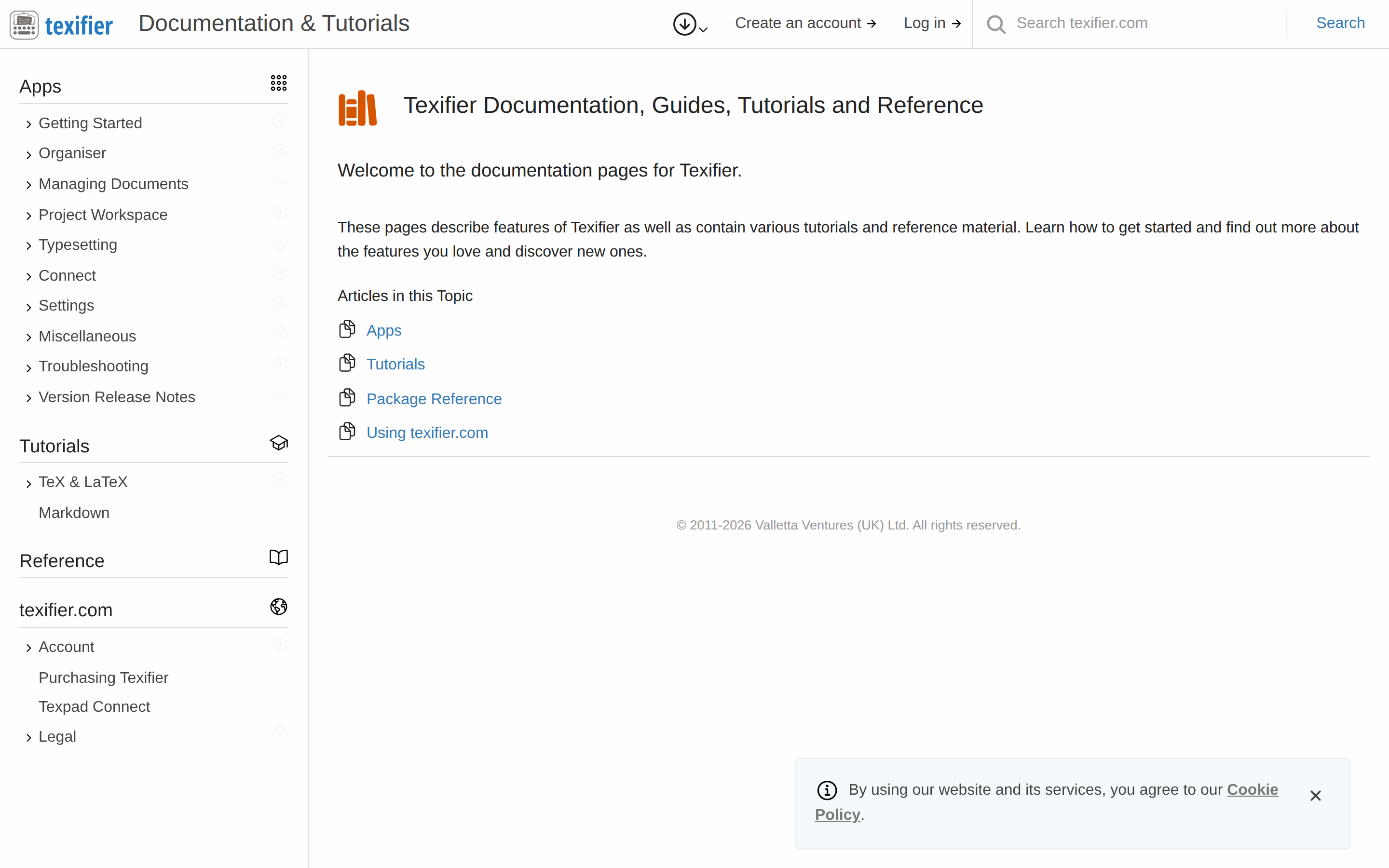Click the Apps grid icon in sidebar
This screenshot has width=1389, height=868.
[x=278, y=83]
